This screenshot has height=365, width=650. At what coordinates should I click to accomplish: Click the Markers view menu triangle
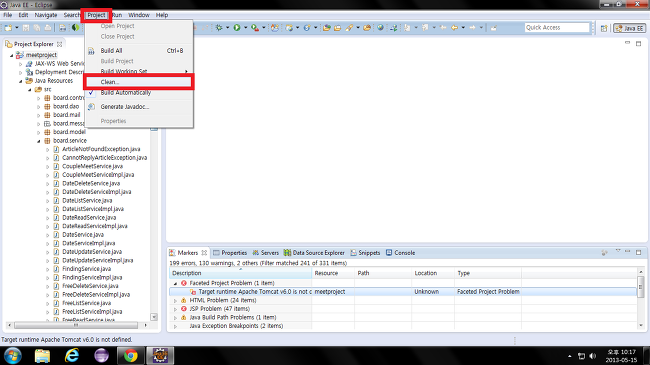[x=618, y=251]
